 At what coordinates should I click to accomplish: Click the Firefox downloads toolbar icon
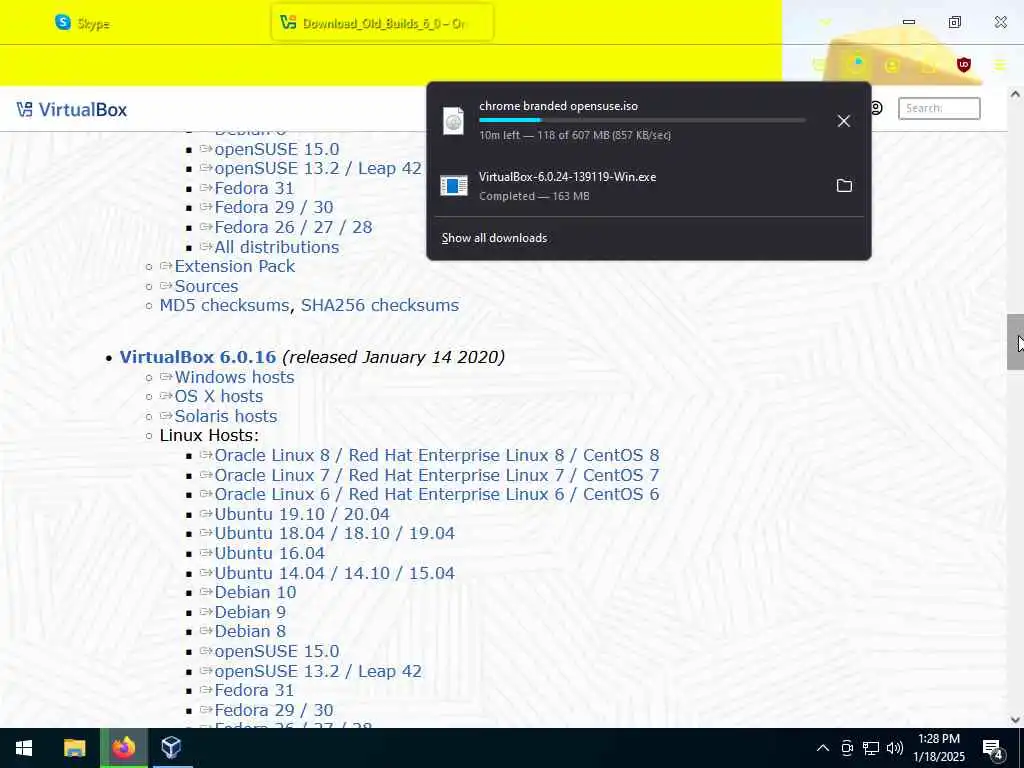tap(856, 64)
